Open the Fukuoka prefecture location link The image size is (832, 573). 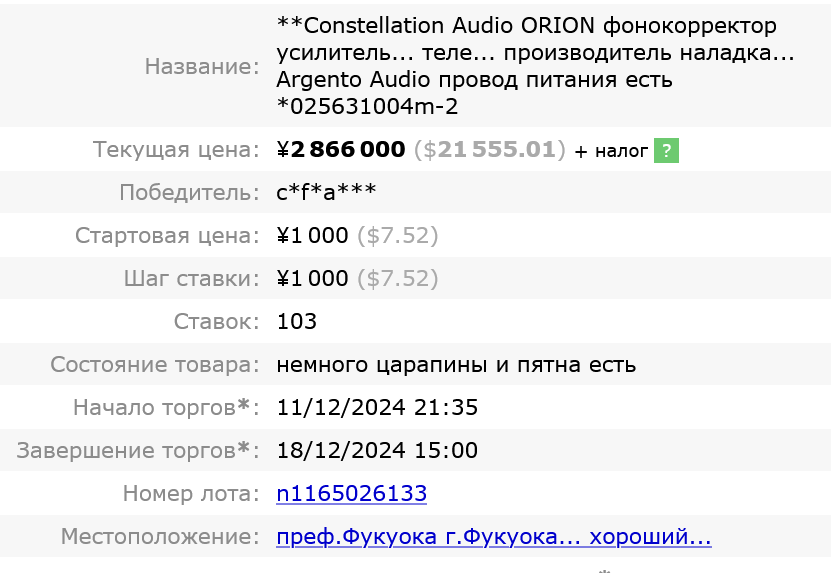(x=494, y=537)
